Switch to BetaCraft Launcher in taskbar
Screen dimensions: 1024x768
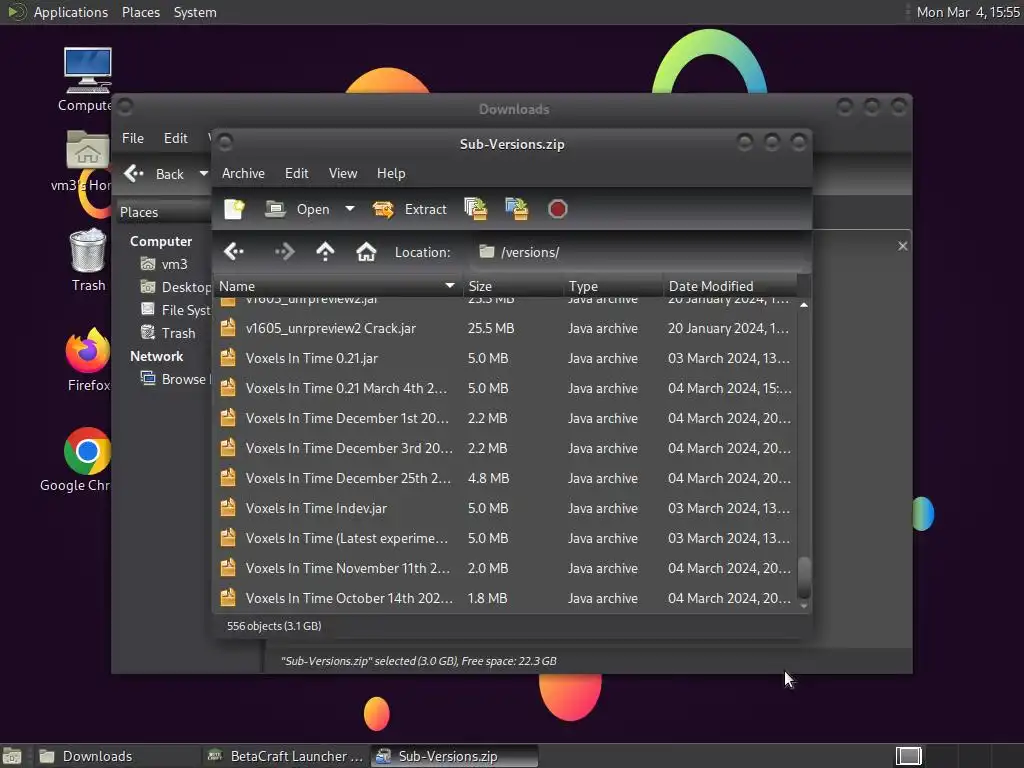click(x=285, y=756)
